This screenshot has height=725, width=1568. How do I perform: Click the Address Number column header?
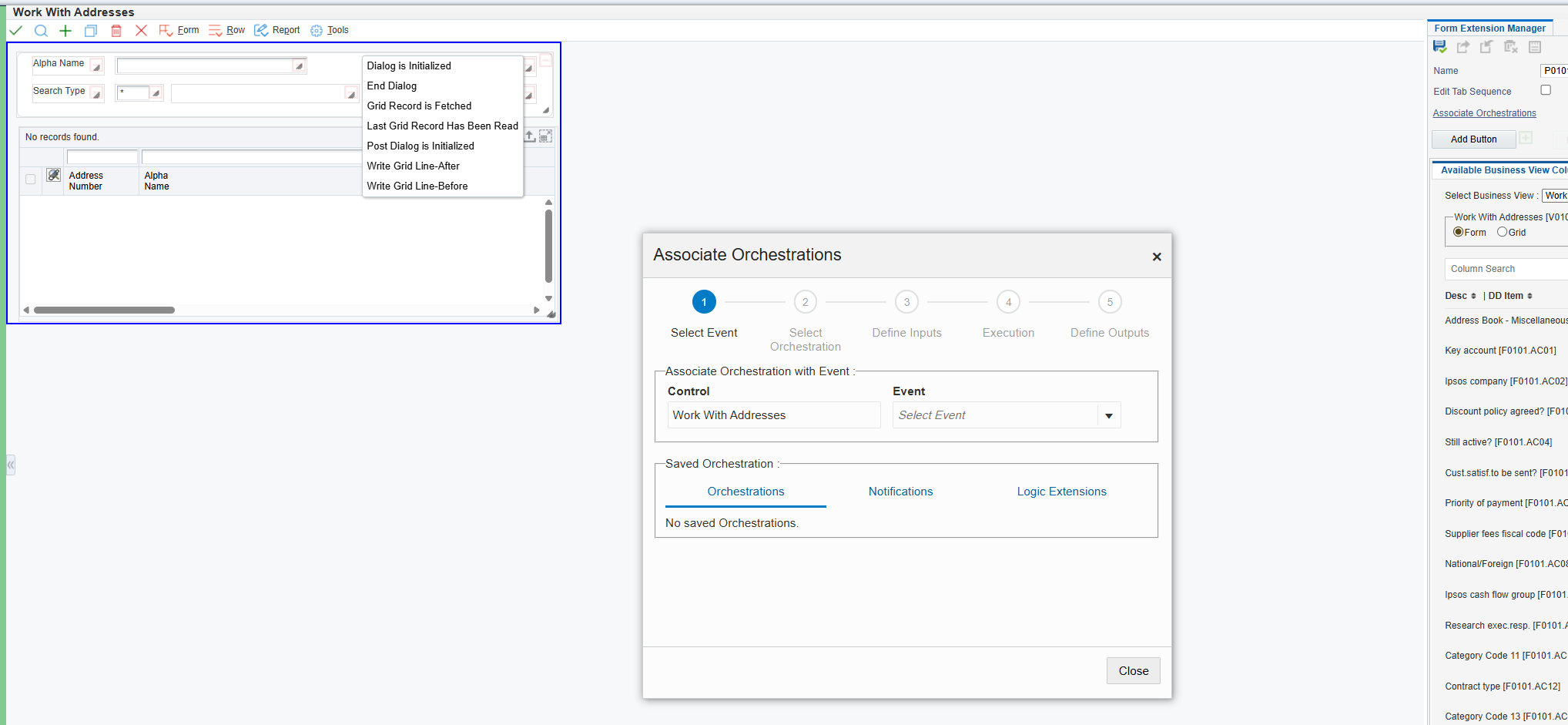coord(85,181)
